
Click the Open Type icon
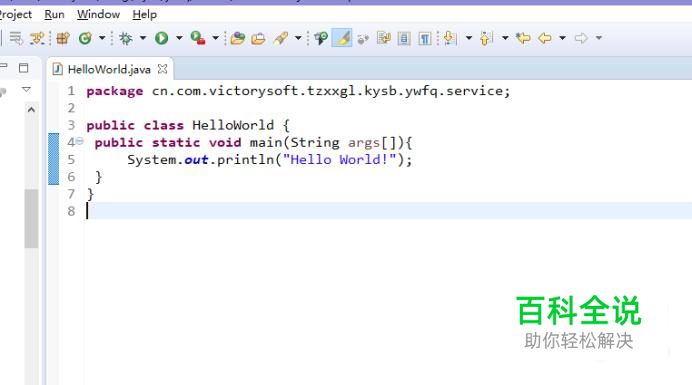click(237, 38)
